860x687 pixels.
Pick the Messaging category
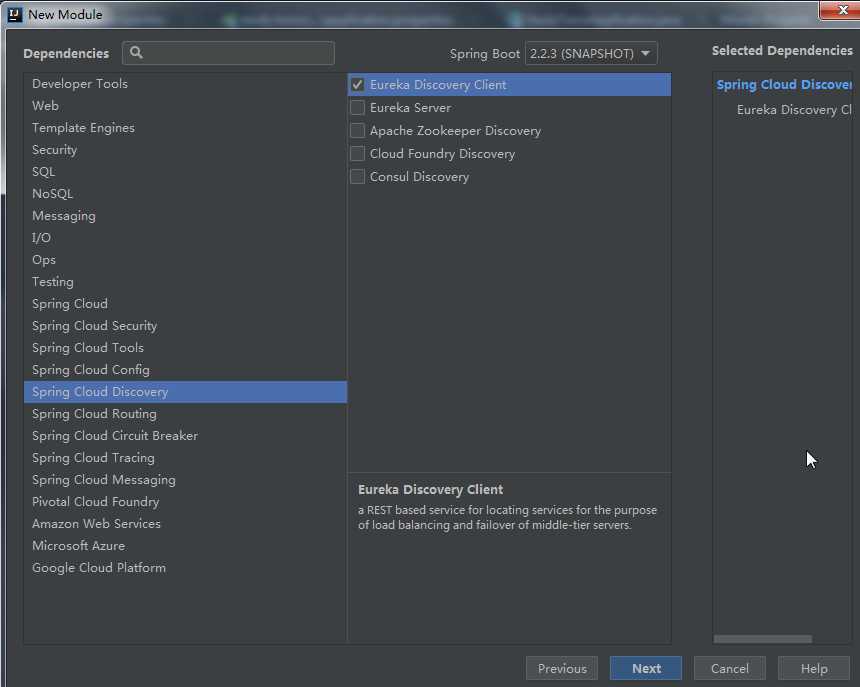[x=185, y=215]
